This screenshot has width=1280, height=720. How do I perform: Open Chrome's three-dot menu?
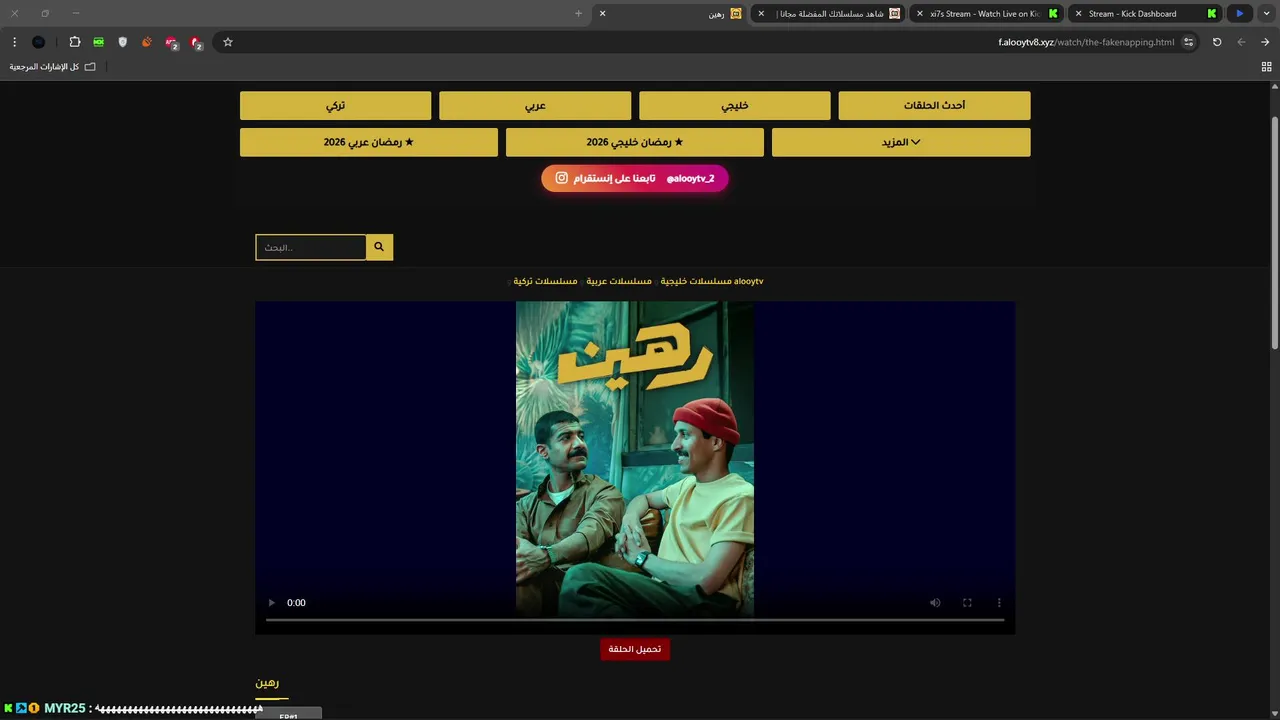click(14, 42)
